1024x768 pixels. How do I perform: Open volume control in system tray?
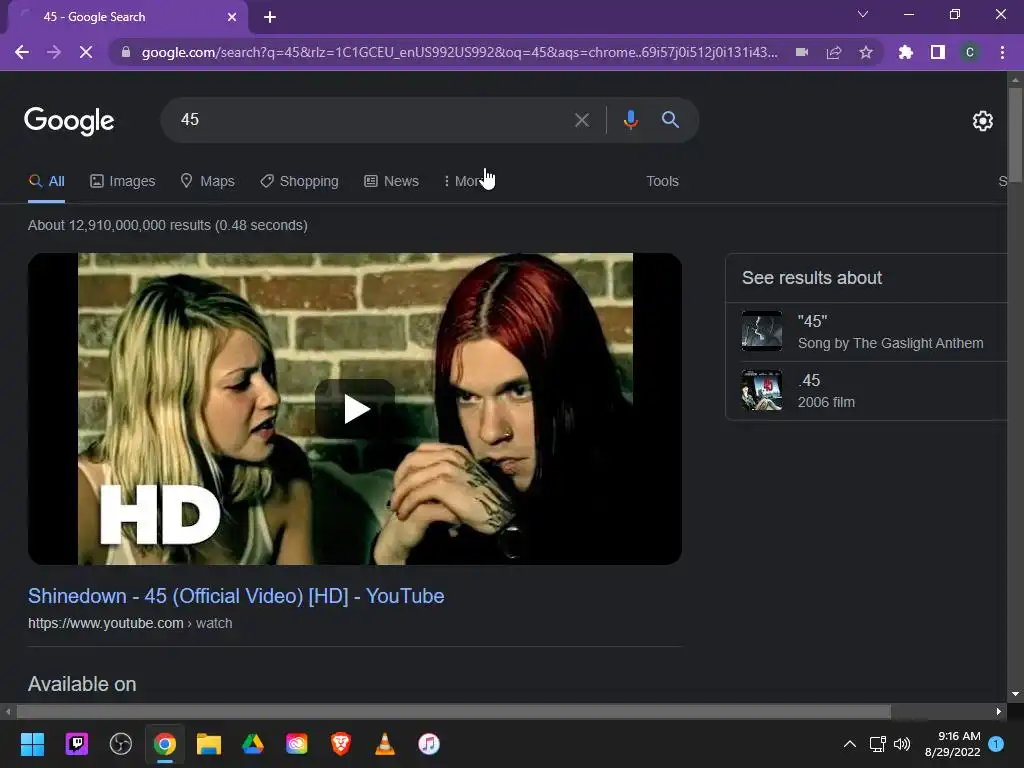point(902,744)
